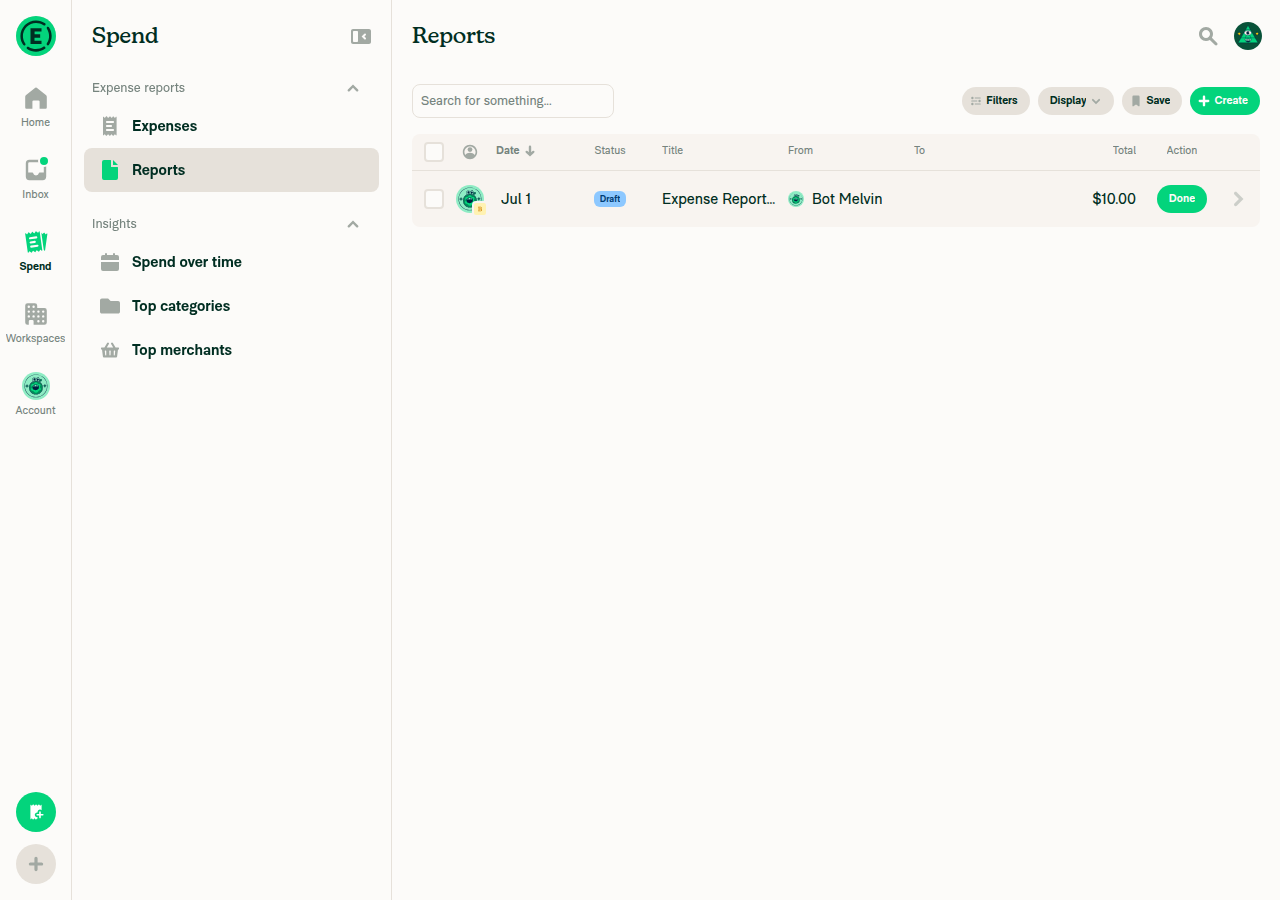This screenshot has width=1280, height=900.
Task: Open Top merchants insight
Action: (x=231, y=350)
